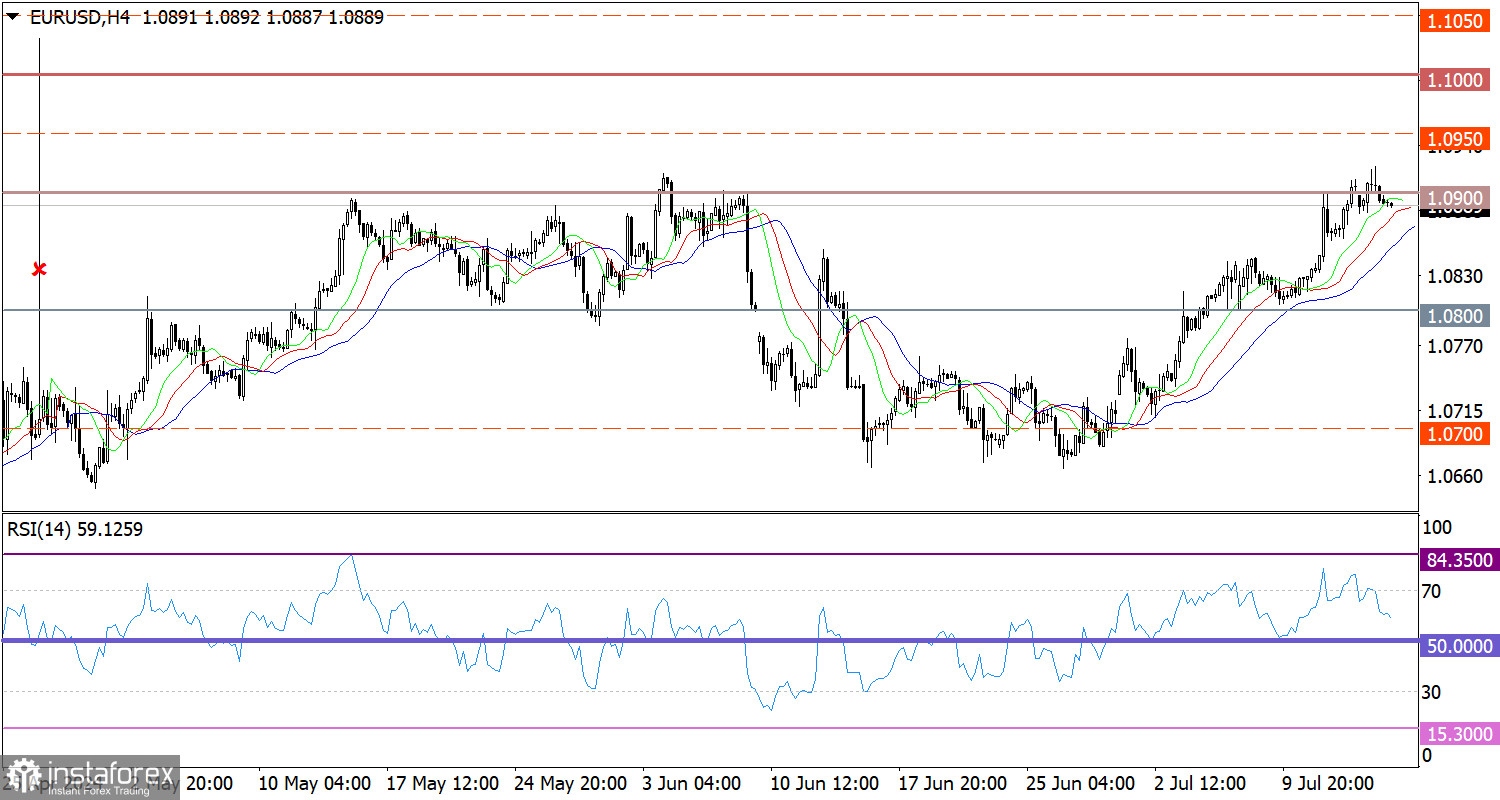Select the 1.1050 price level label
Viewport: 1500px width, 800px height.
point(1455,21)
